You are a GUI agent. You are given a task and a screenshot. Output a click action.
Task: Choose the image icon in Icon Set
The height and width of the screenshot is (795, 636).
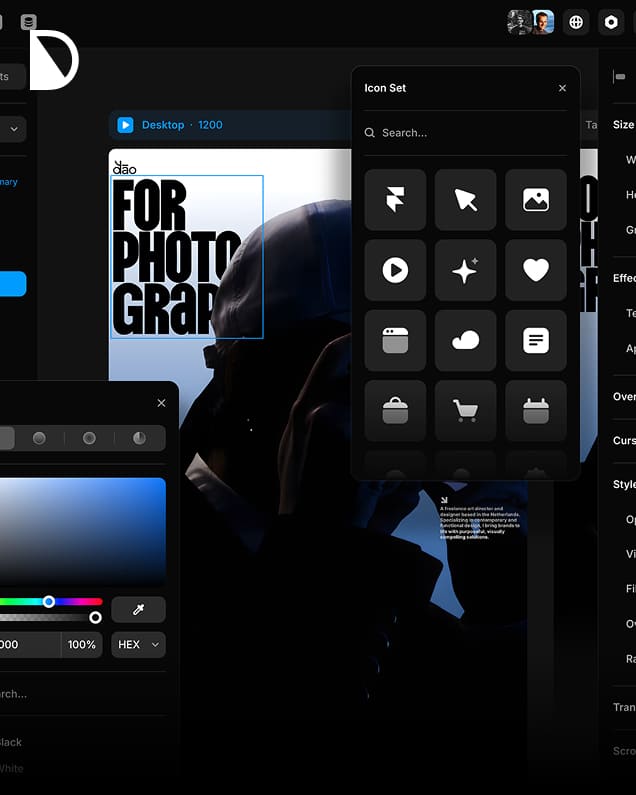click(536, 200)
